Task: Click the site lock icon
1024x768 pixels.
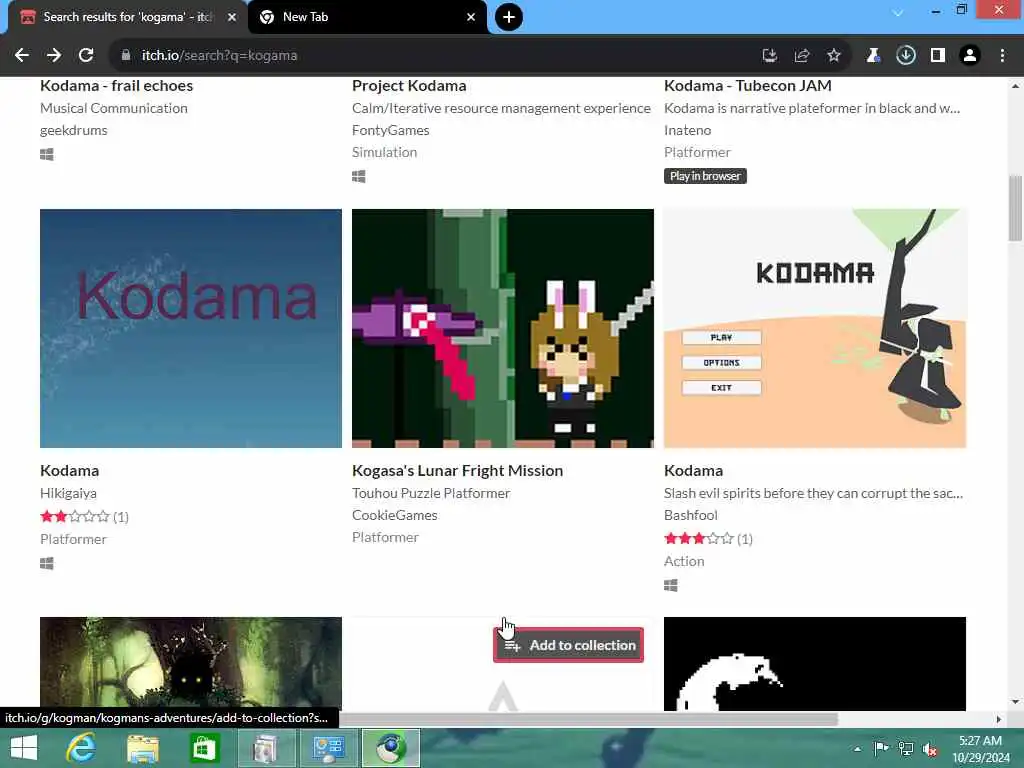Action: [x=125, y=56]
